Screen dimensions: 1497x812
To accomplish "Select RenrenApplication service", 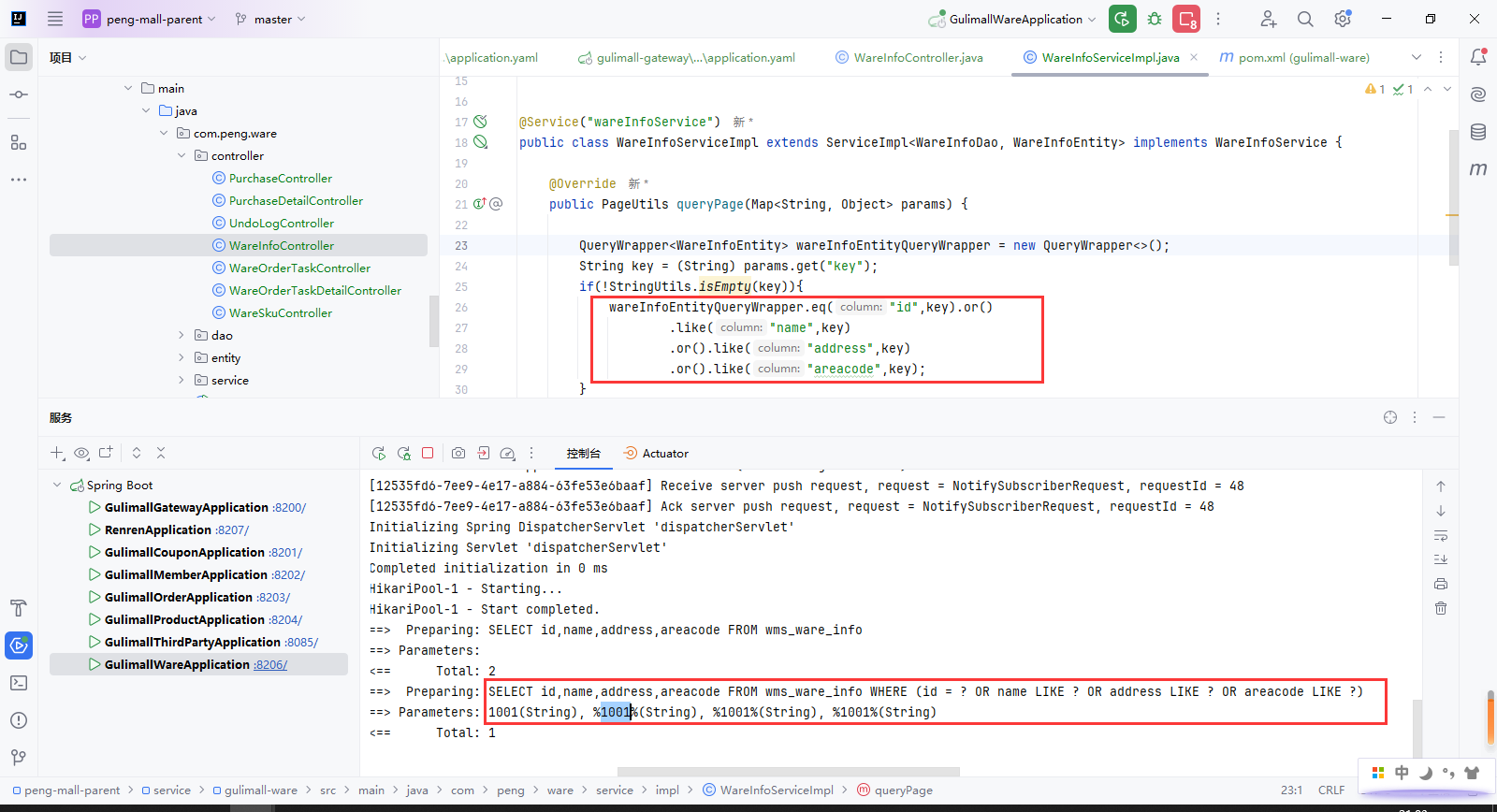I will pos(158,529).
